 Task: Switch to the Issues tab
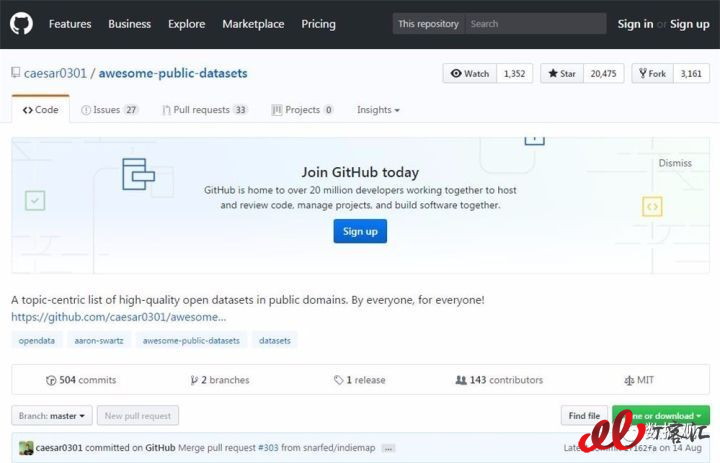tap(109, 110)
